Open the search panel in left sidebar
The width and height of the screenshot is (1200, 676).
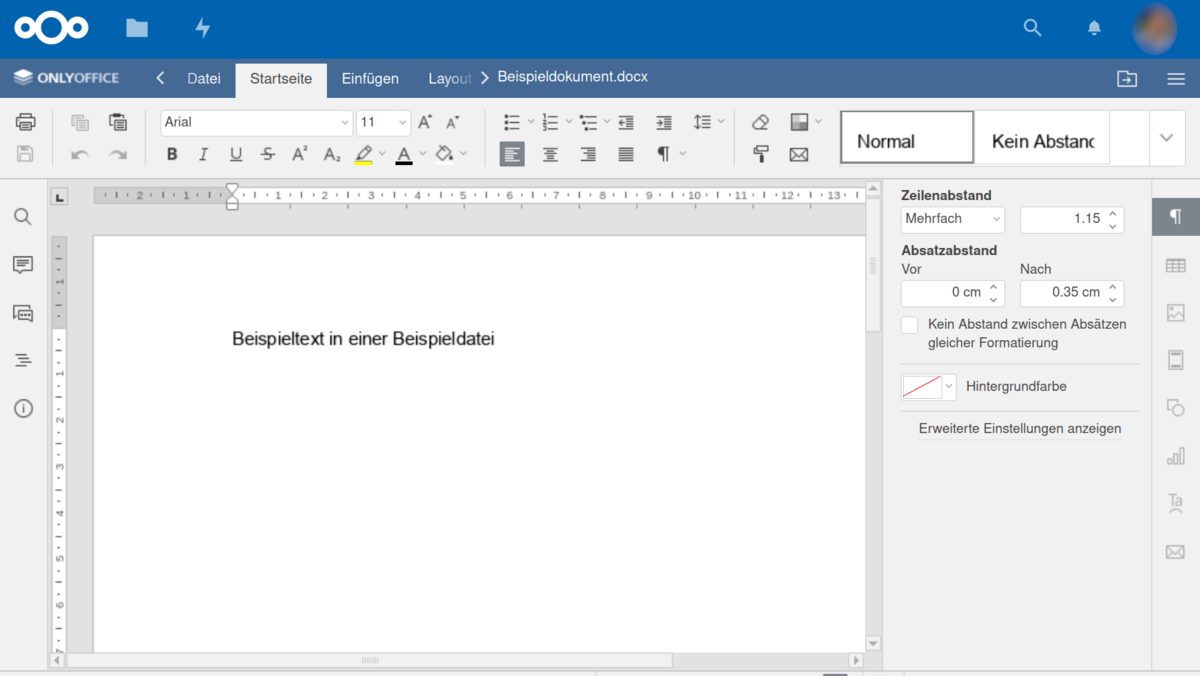(23, 217)
